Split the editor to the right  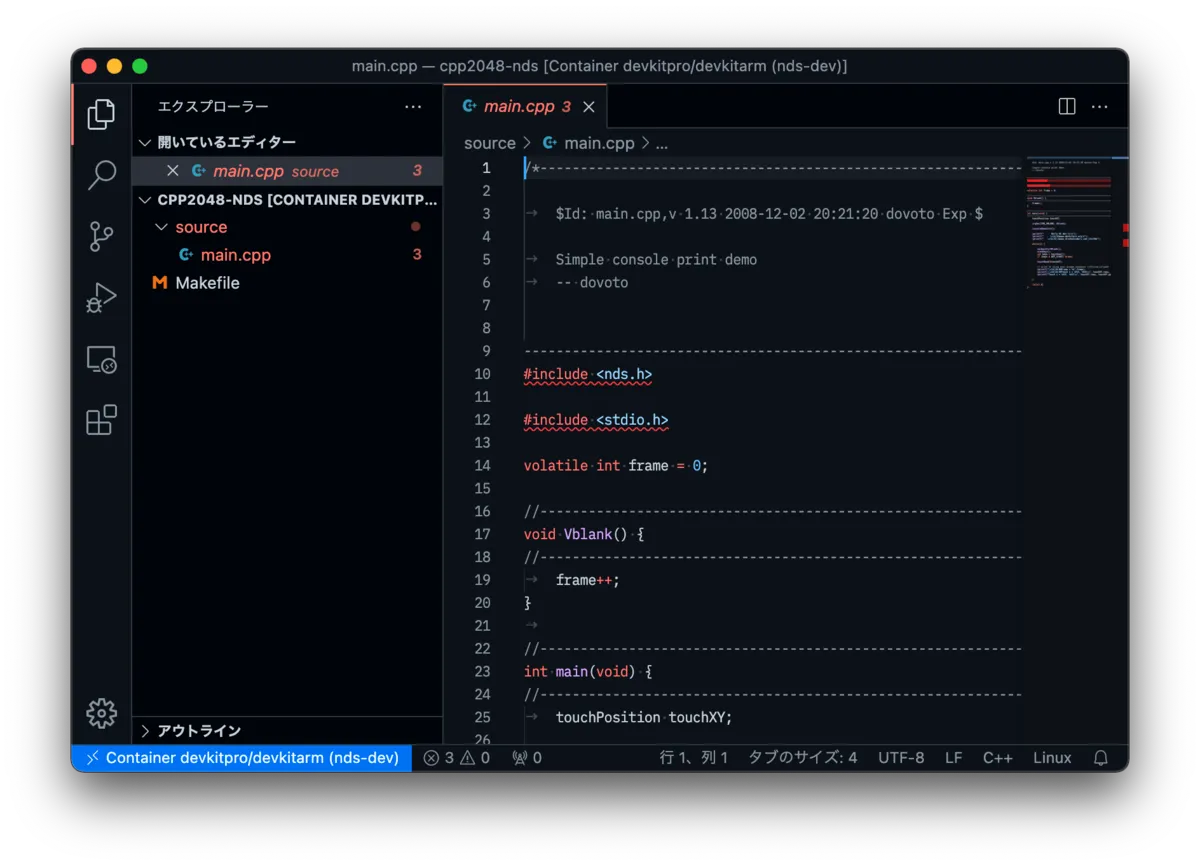pos(1067,107)
